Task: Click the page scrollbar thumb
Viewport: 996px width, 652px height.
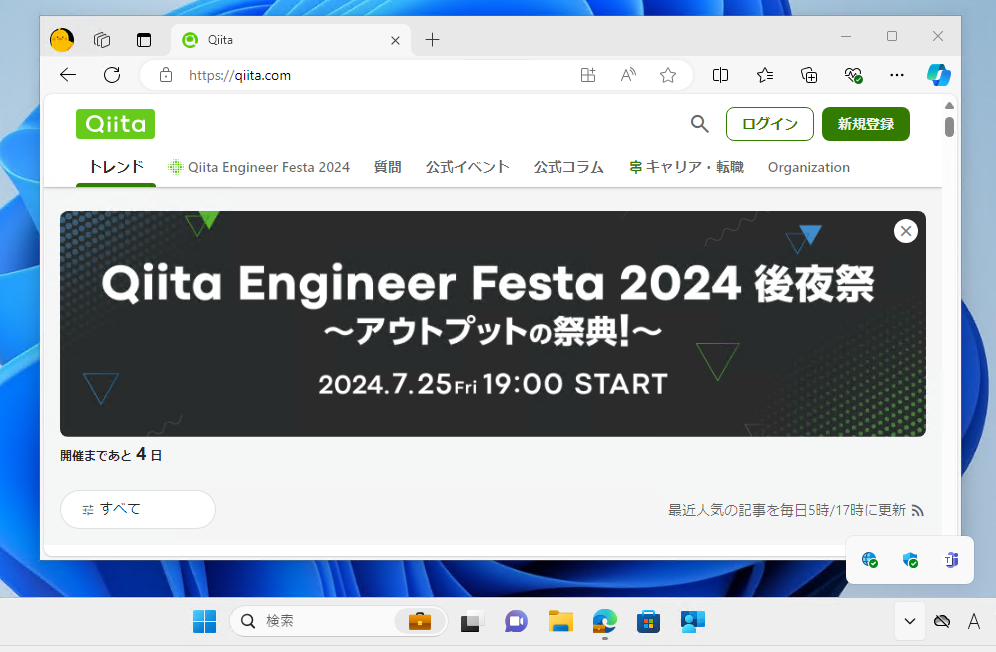Action: (949, 127)
